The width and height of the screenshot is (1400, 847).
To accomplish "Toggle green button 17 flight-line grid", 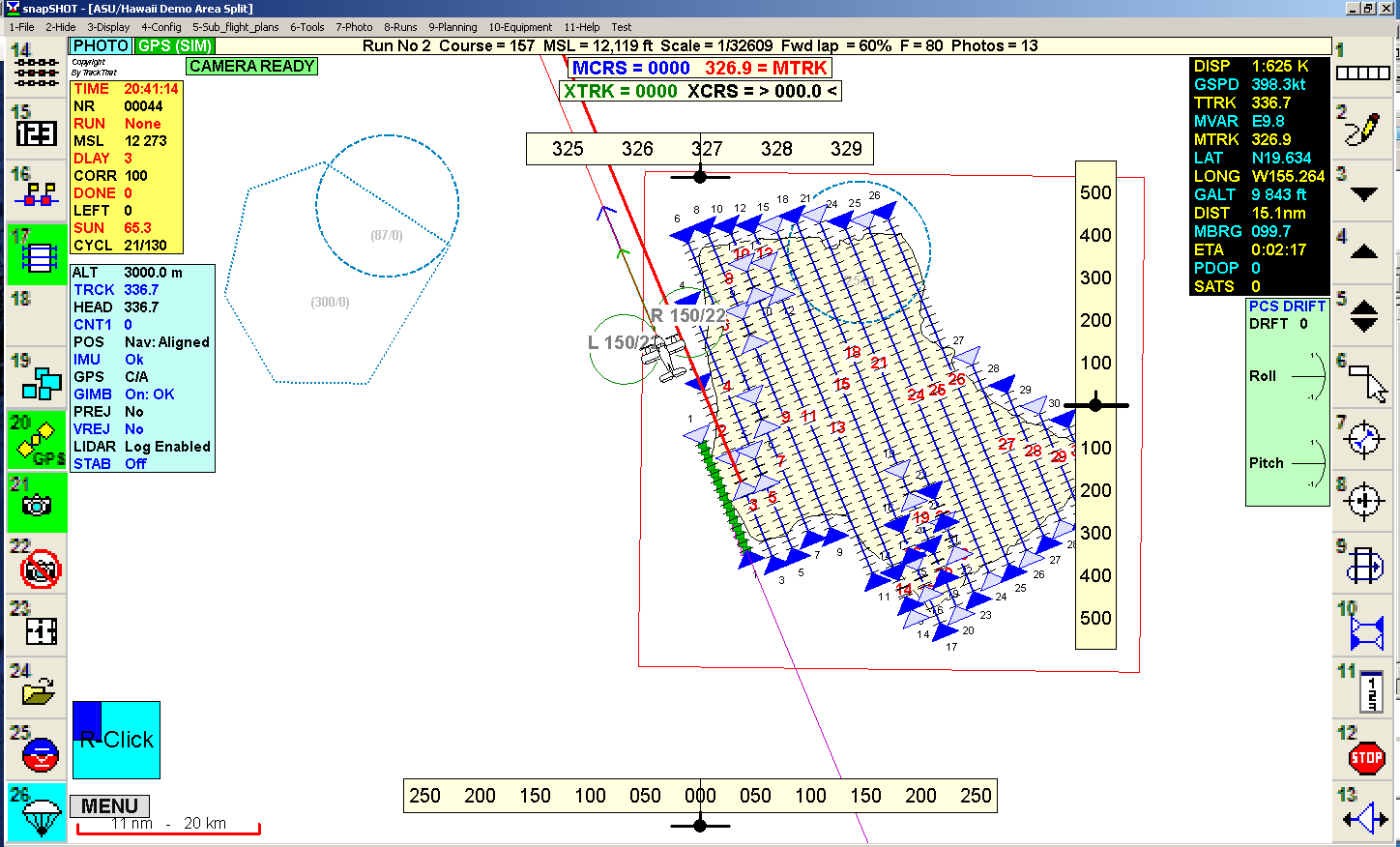I will tap(37, 253).
